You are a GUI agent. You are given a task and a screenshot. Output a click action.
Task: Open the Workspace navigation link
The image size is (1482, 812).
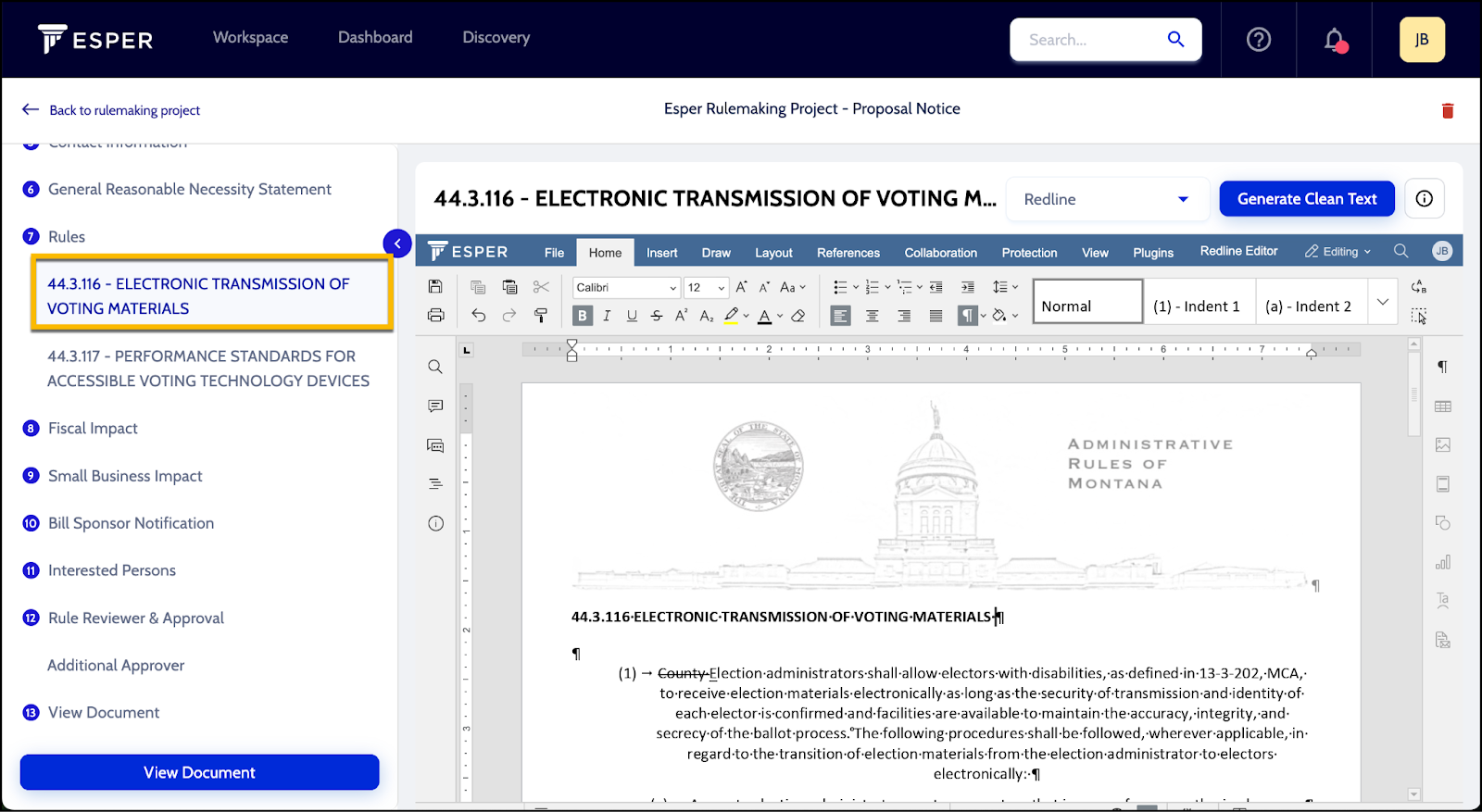[x=250, y=37]
